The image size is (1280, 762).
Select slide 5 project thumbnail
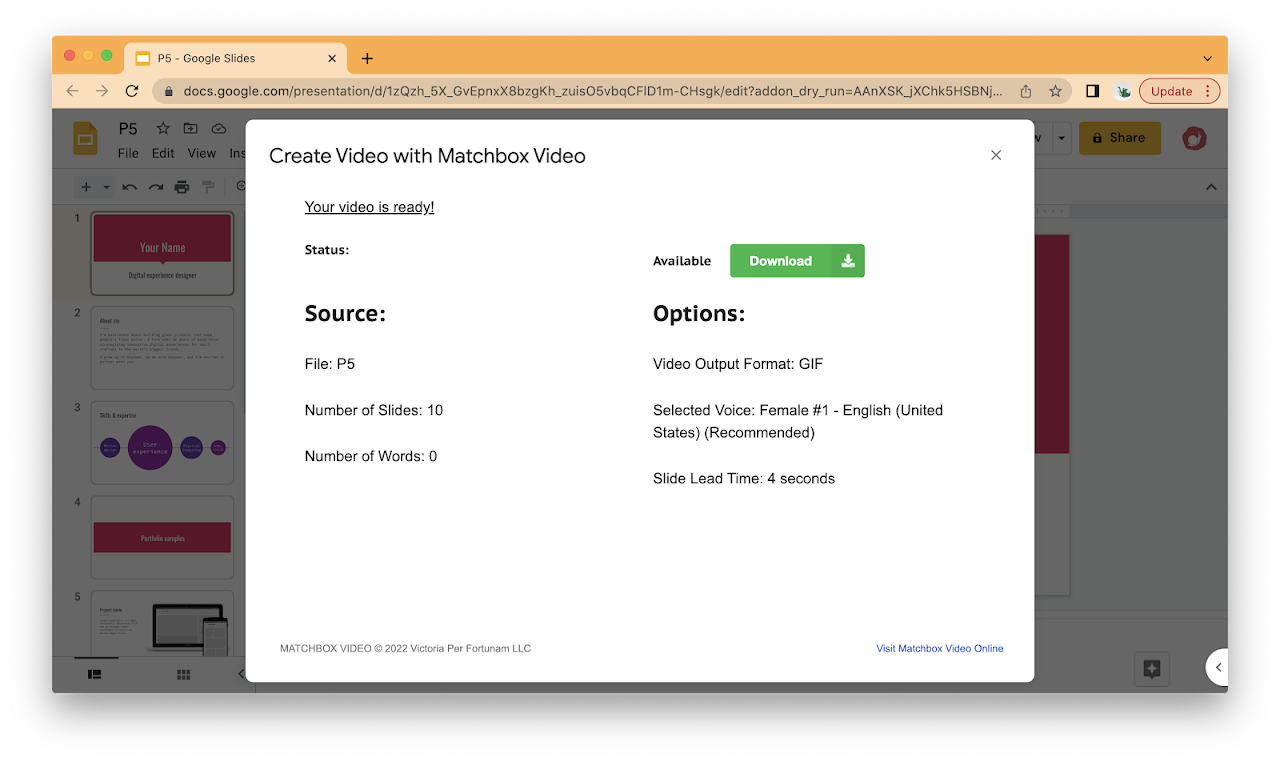pos(162,623)
